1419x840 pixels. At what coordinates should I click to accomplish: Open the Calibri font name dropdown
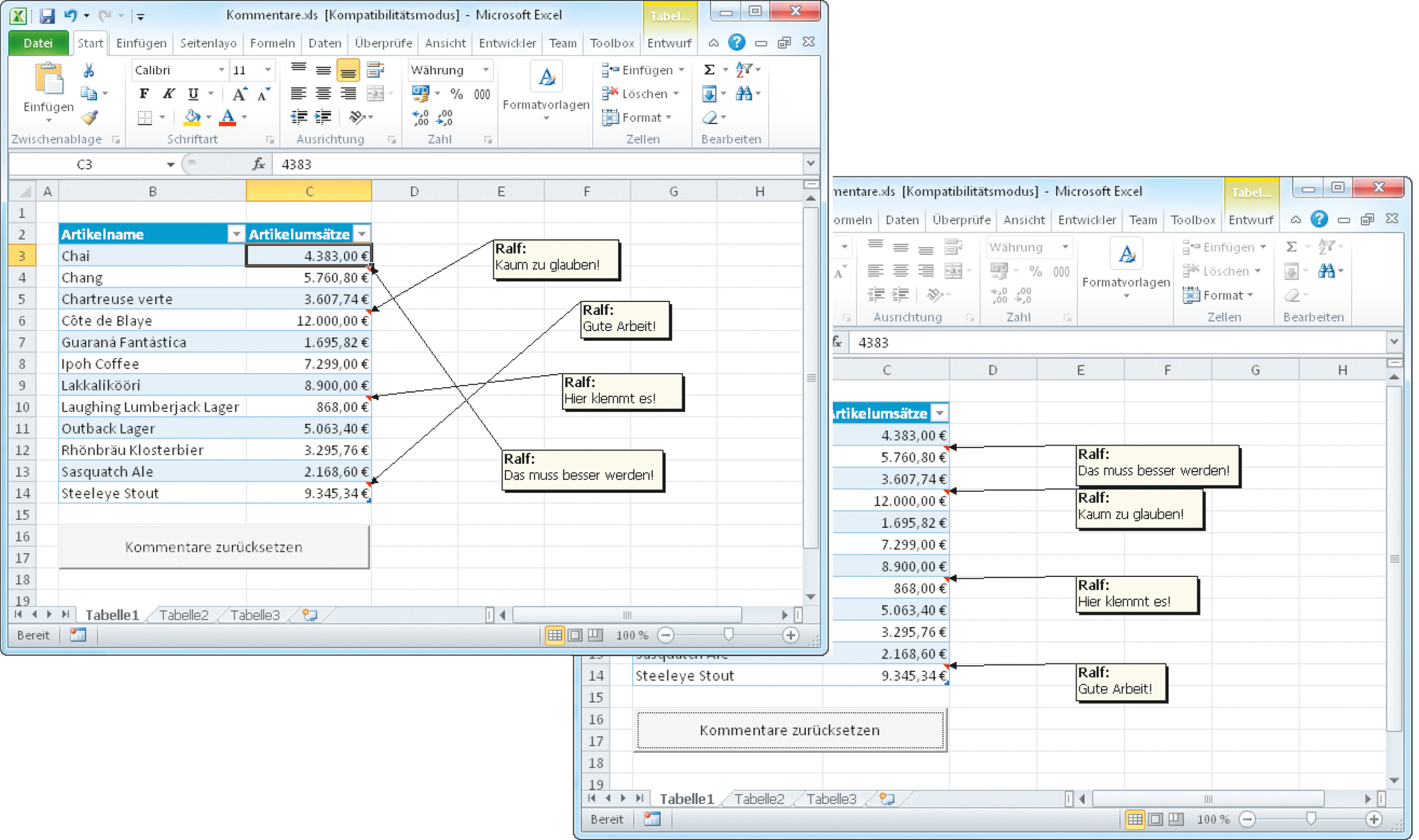(x=221, y=70)
